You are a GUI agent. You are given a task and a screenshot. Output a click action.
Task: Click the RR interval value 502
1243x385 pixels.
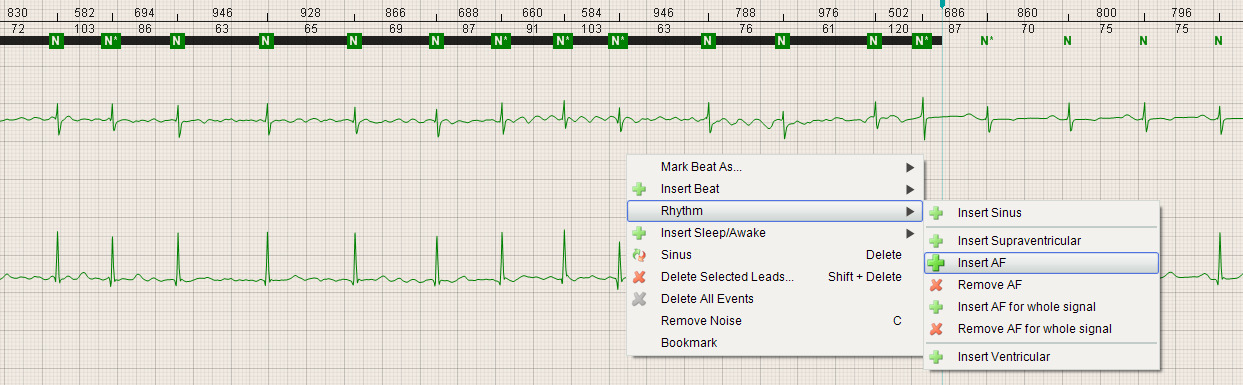898,13
